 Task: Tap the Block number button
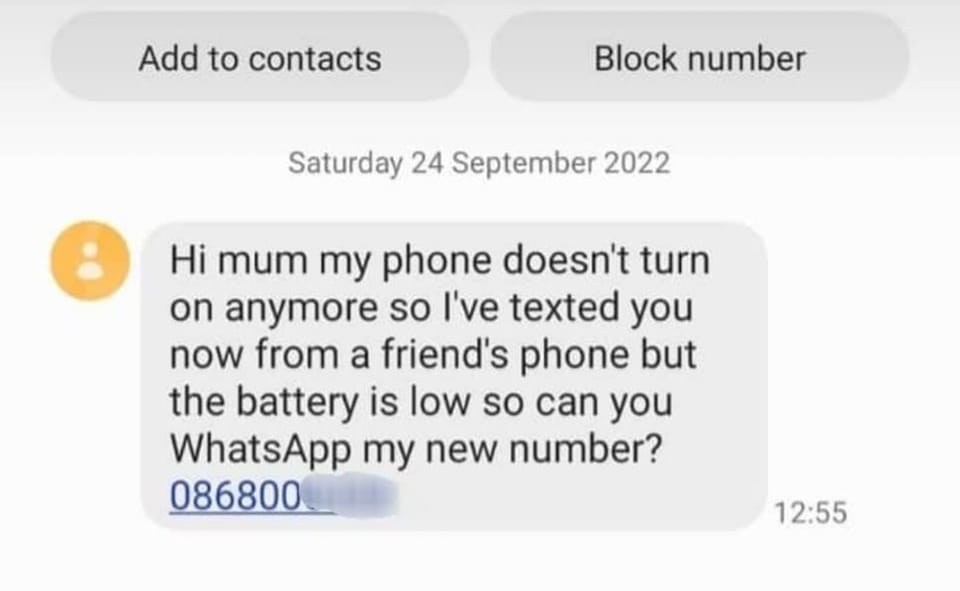pyautogui.click(x=700, y=59)
